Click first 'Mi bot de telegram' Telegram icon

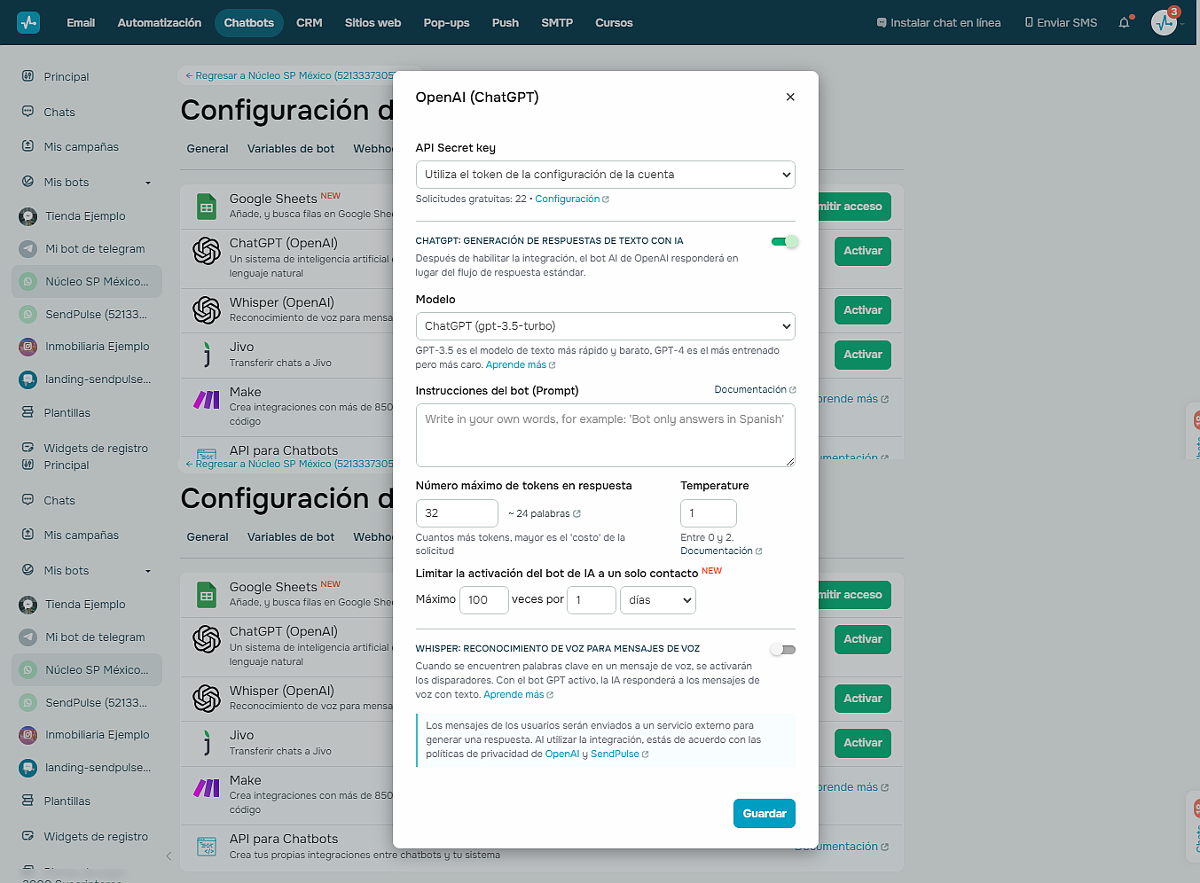tap(28, 249)
